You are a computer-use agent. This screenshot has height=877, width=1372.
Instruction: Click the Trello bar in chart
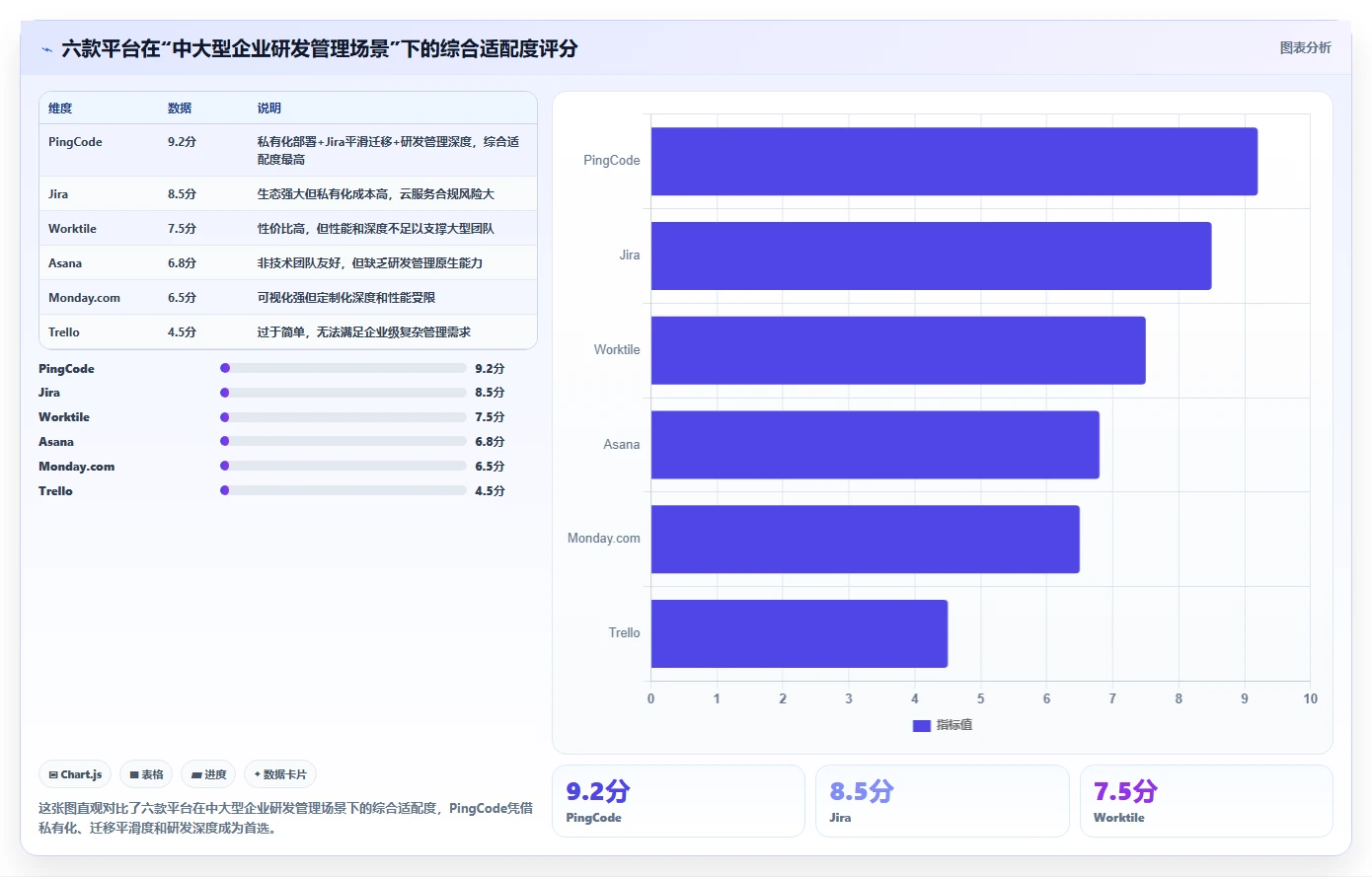[x=800, y=633]
